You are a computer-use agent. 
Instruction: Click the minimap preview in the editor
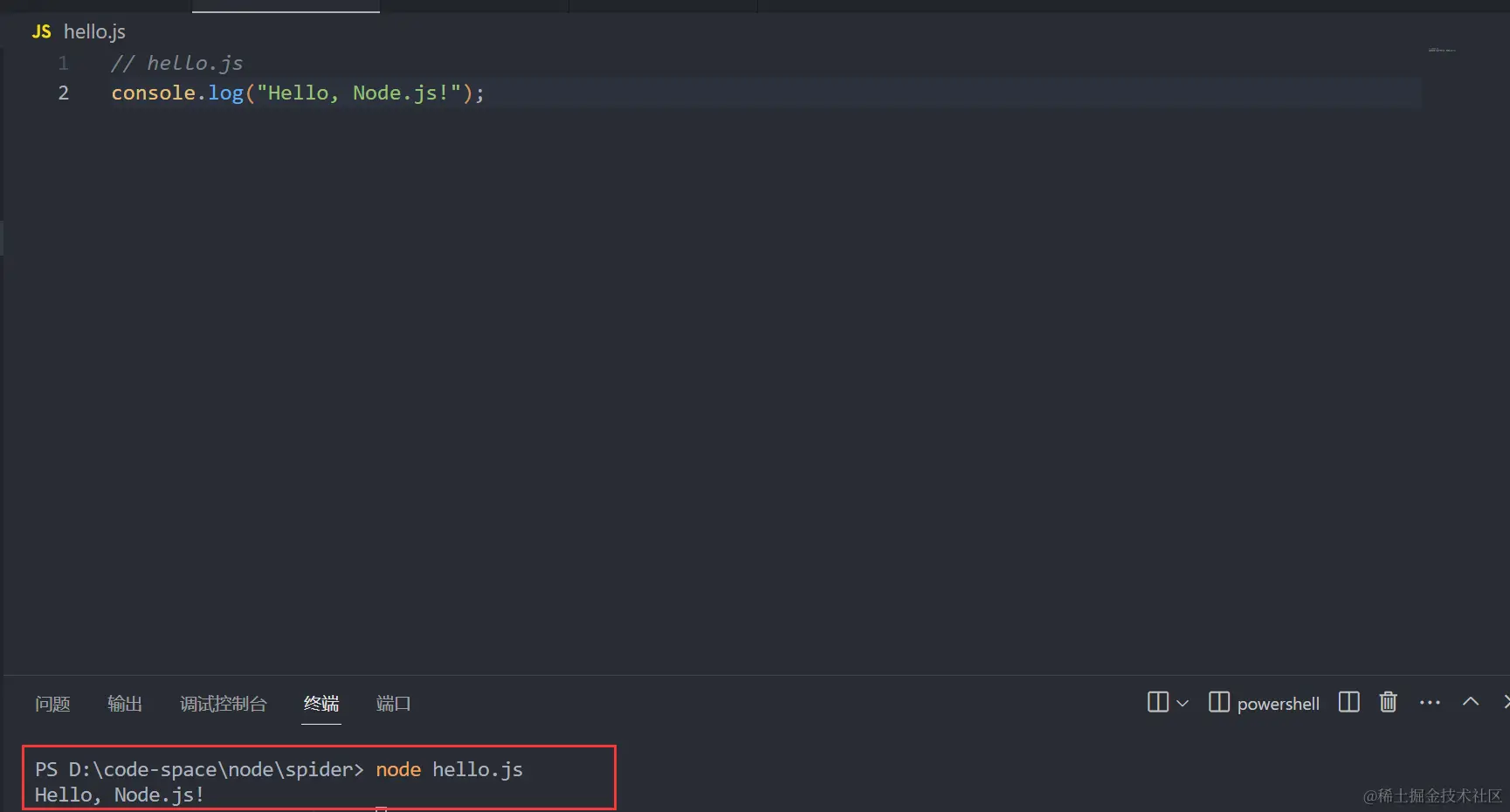1442,51
